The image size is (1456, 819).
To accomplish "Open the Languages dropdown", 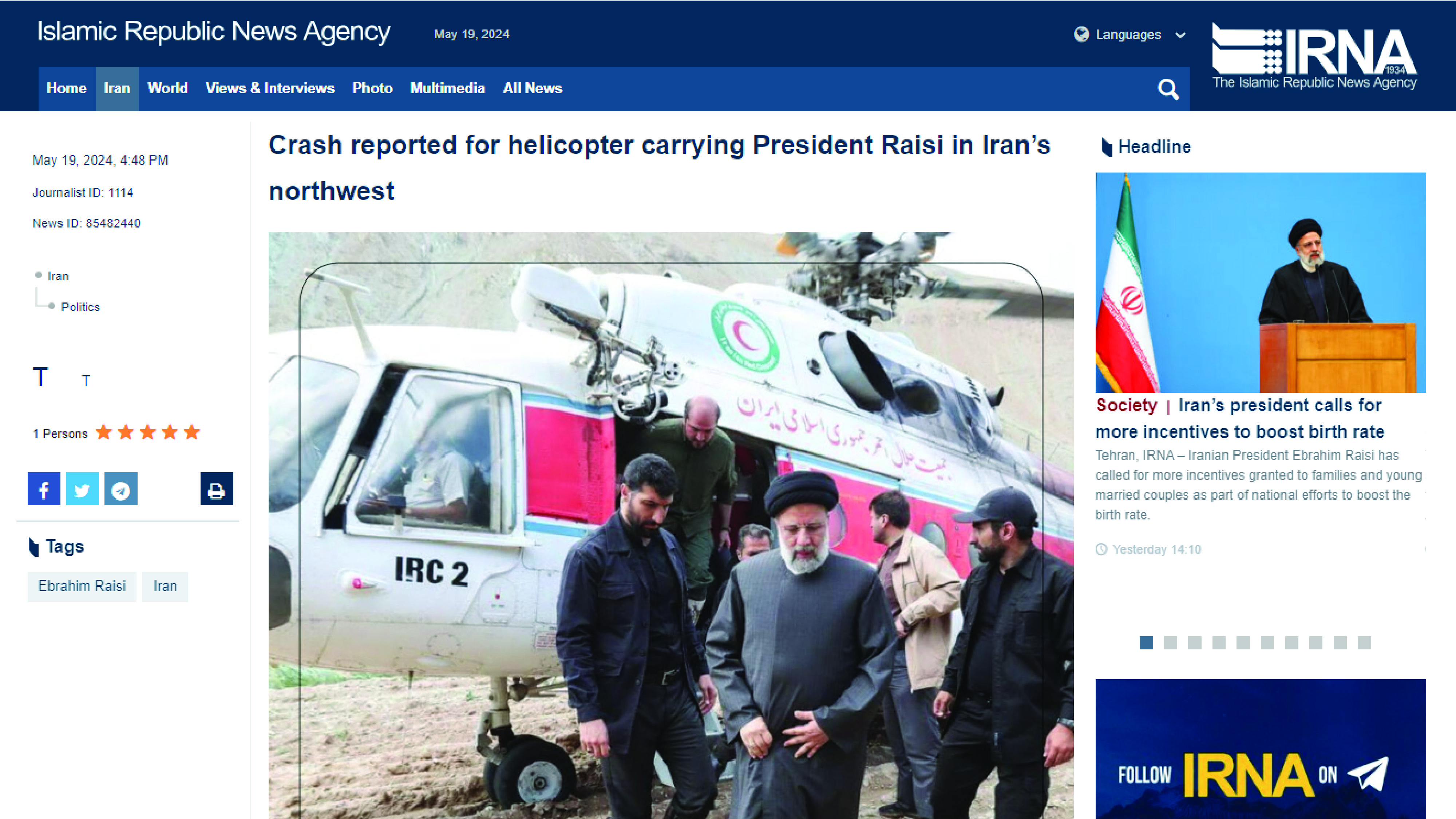I will pos(1129,35).
